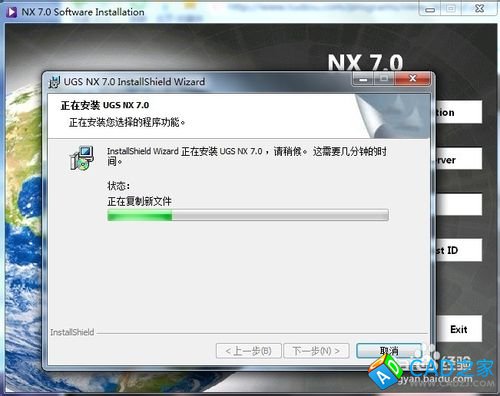Click the InstallShield brand label at dialog bottom
Screen dimensions: 500x396
point(72,332)
